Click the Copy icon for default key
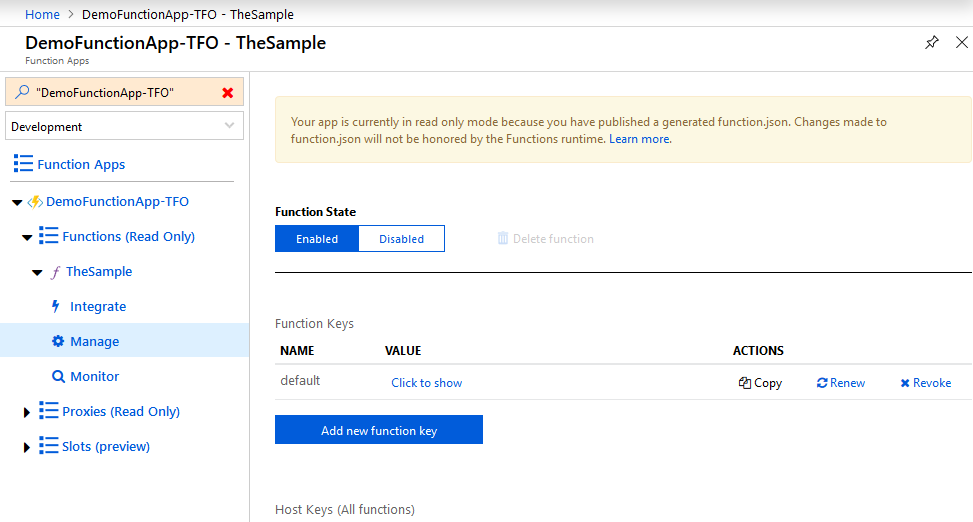The image size is (973, 522). (745, 383)
